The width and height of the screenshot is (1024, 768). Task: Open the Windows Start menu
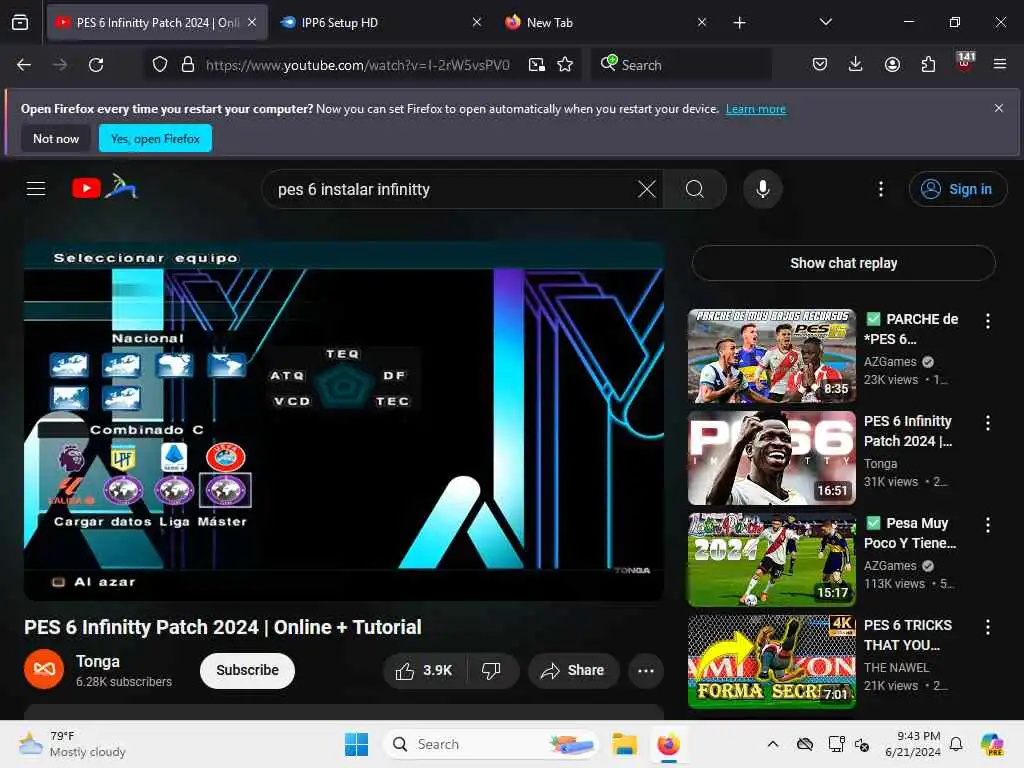point(357,744)
